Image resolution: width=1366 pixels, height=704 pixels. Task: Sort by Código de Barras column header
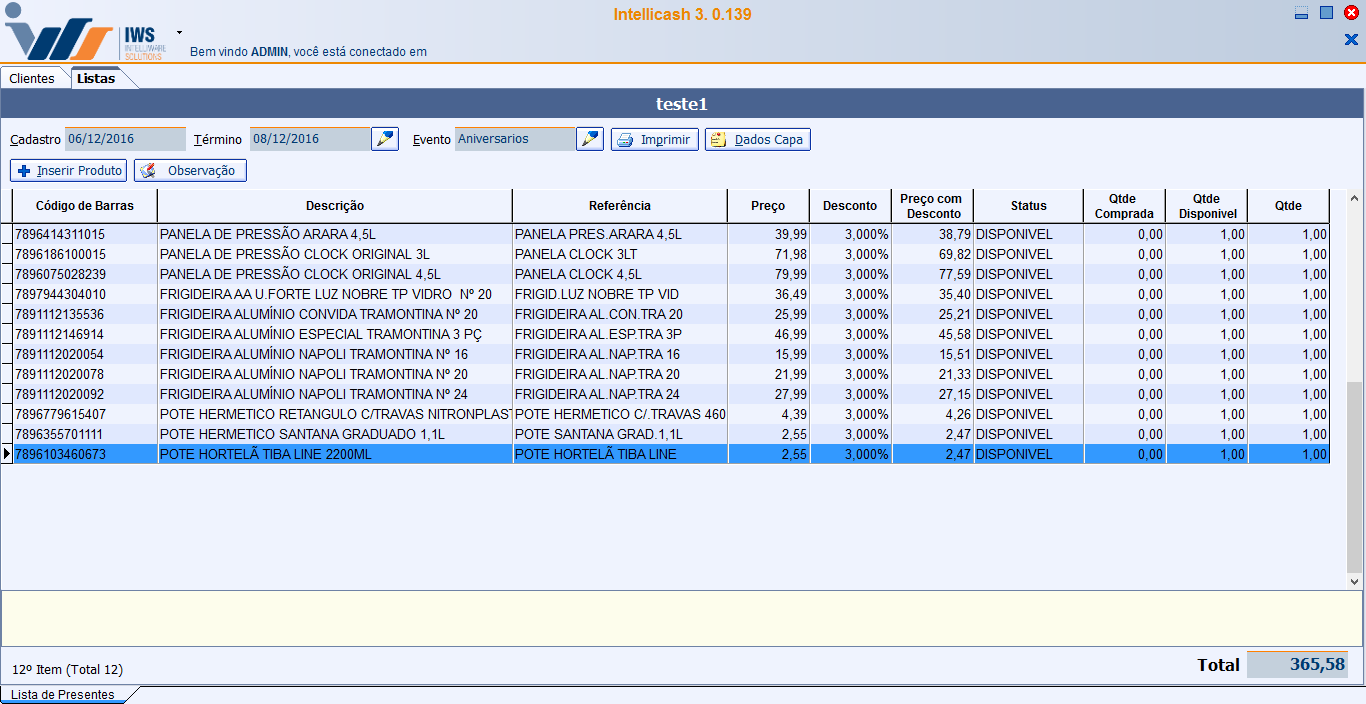[84, 206]
